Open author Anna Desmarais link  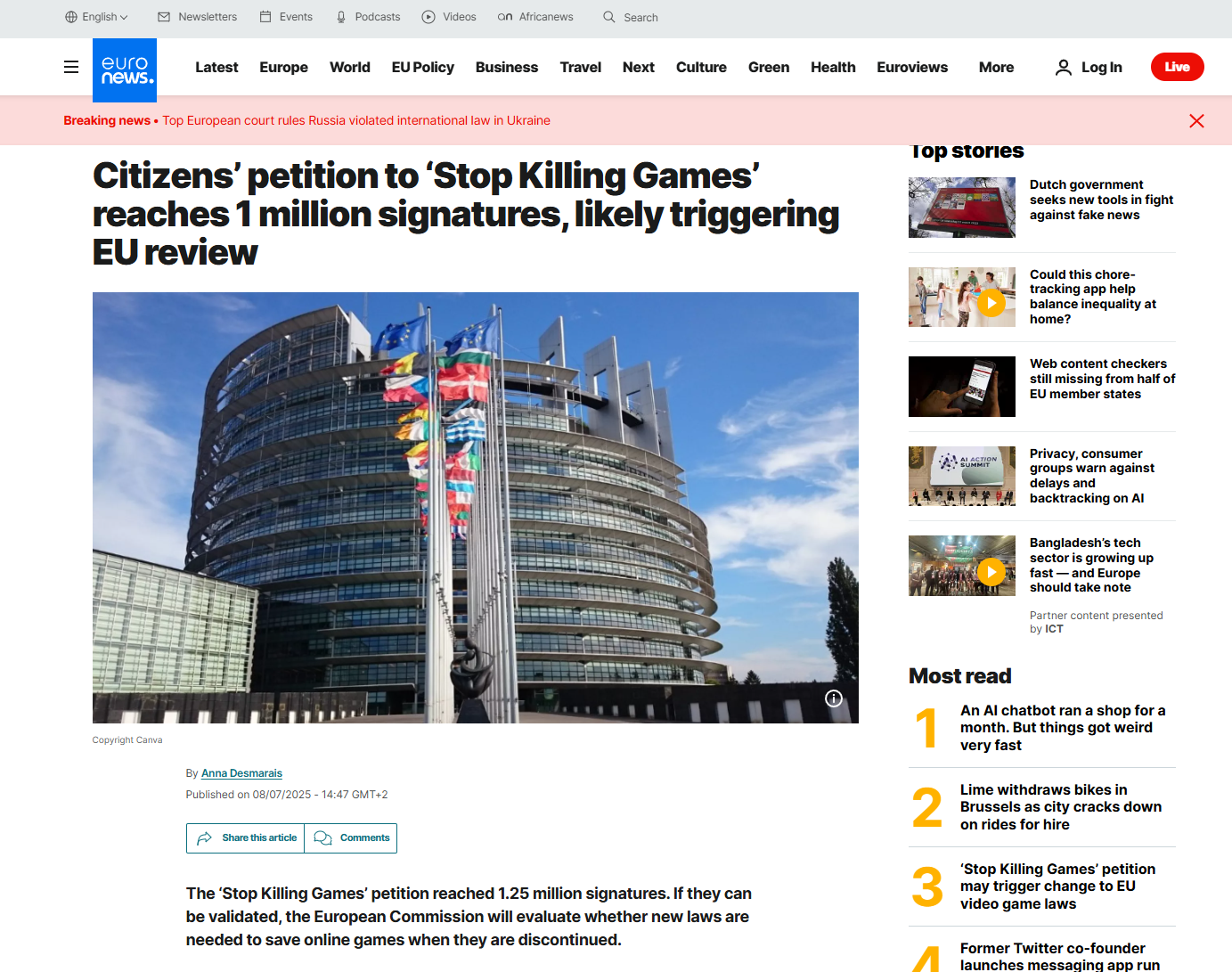241,773
